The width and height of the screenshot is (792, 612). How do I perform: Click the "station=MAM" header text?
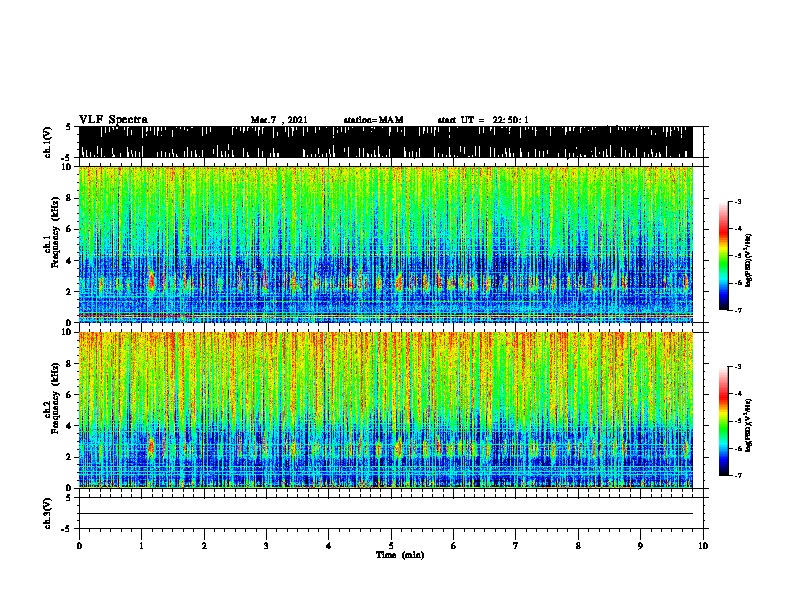(x=373, y=120)
